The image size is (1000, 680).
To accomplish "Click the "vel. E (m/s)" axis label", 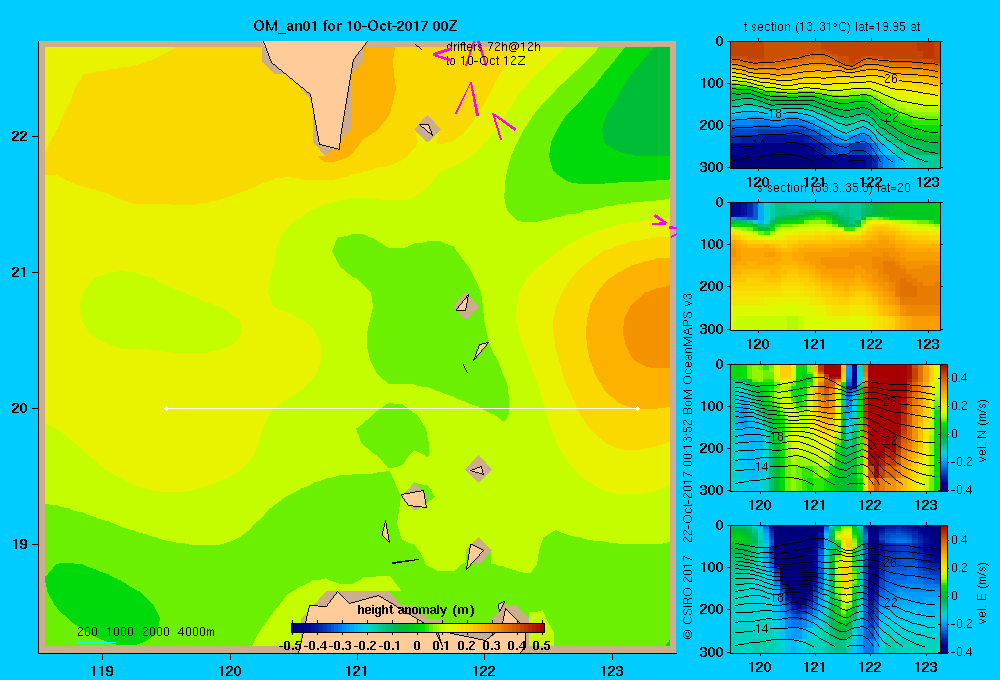I will [982, 592].
